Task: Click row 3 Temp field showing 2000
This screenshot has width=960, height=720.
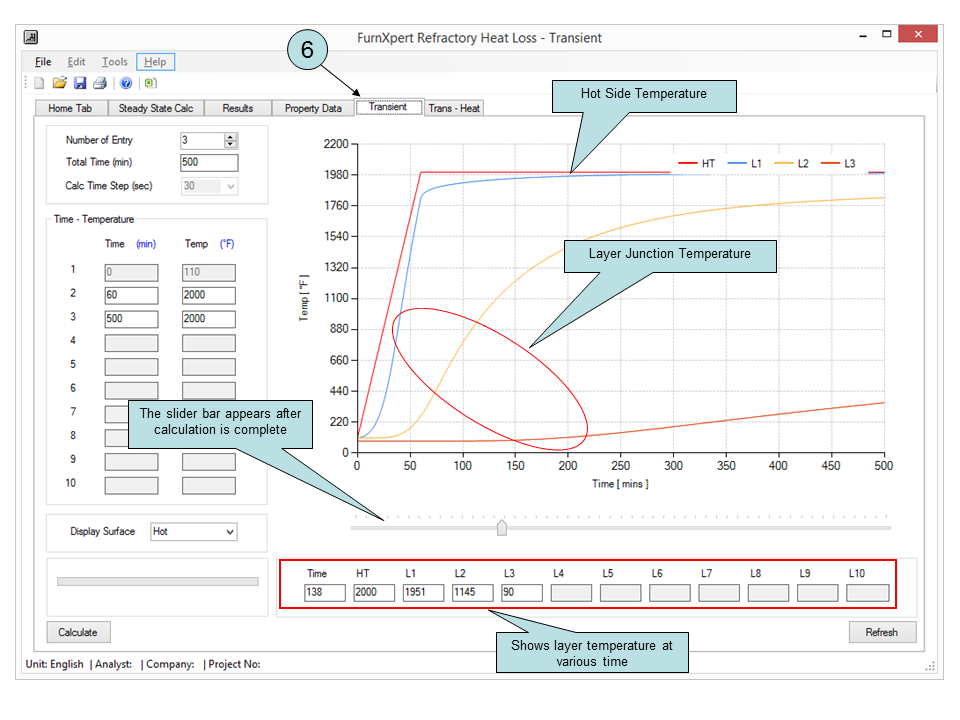Action: pos(209,319)
